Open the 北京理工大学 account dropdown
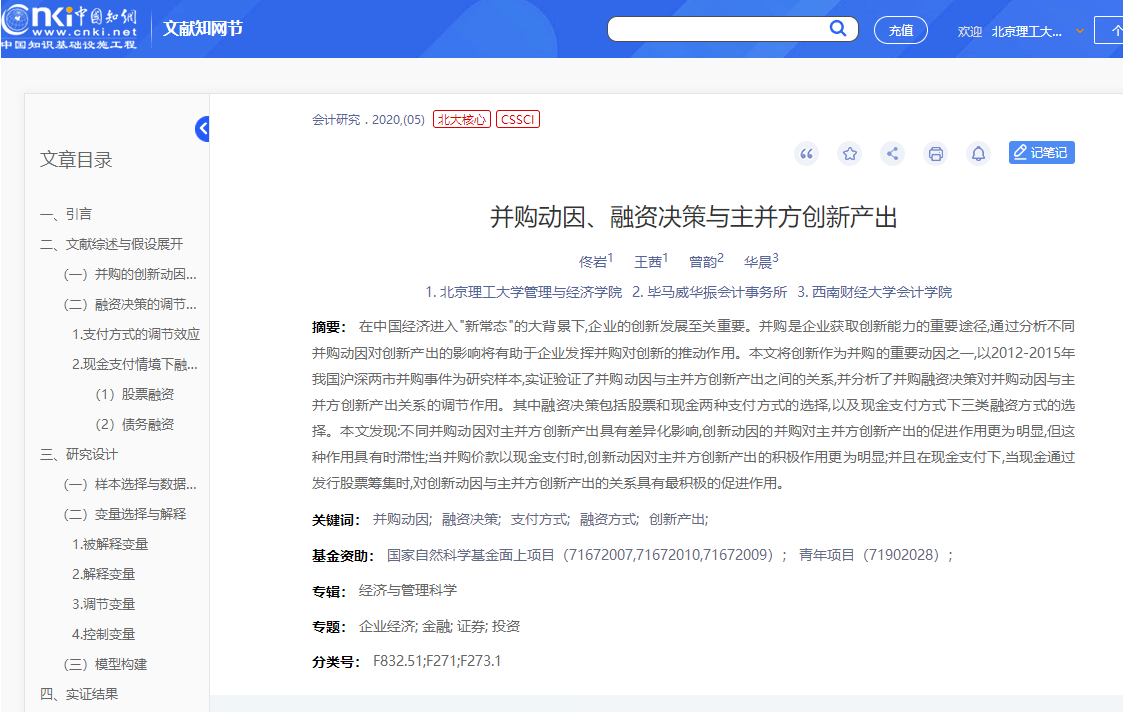 1043,31
